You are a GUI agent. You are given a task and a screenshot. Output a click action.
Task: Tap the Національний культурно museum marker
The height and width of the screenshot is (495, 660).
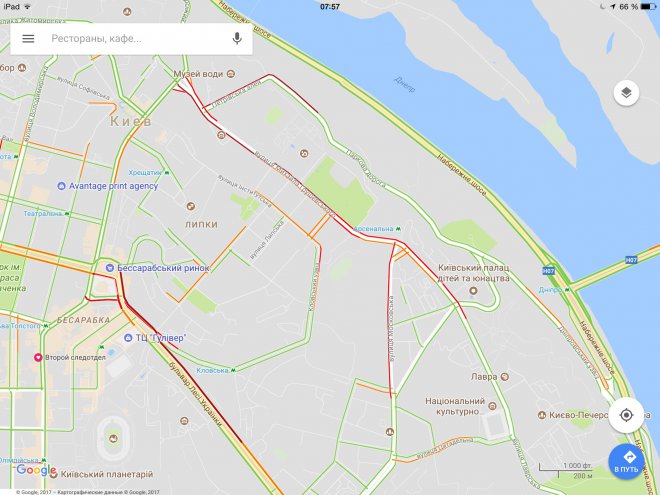click(492, 406)
